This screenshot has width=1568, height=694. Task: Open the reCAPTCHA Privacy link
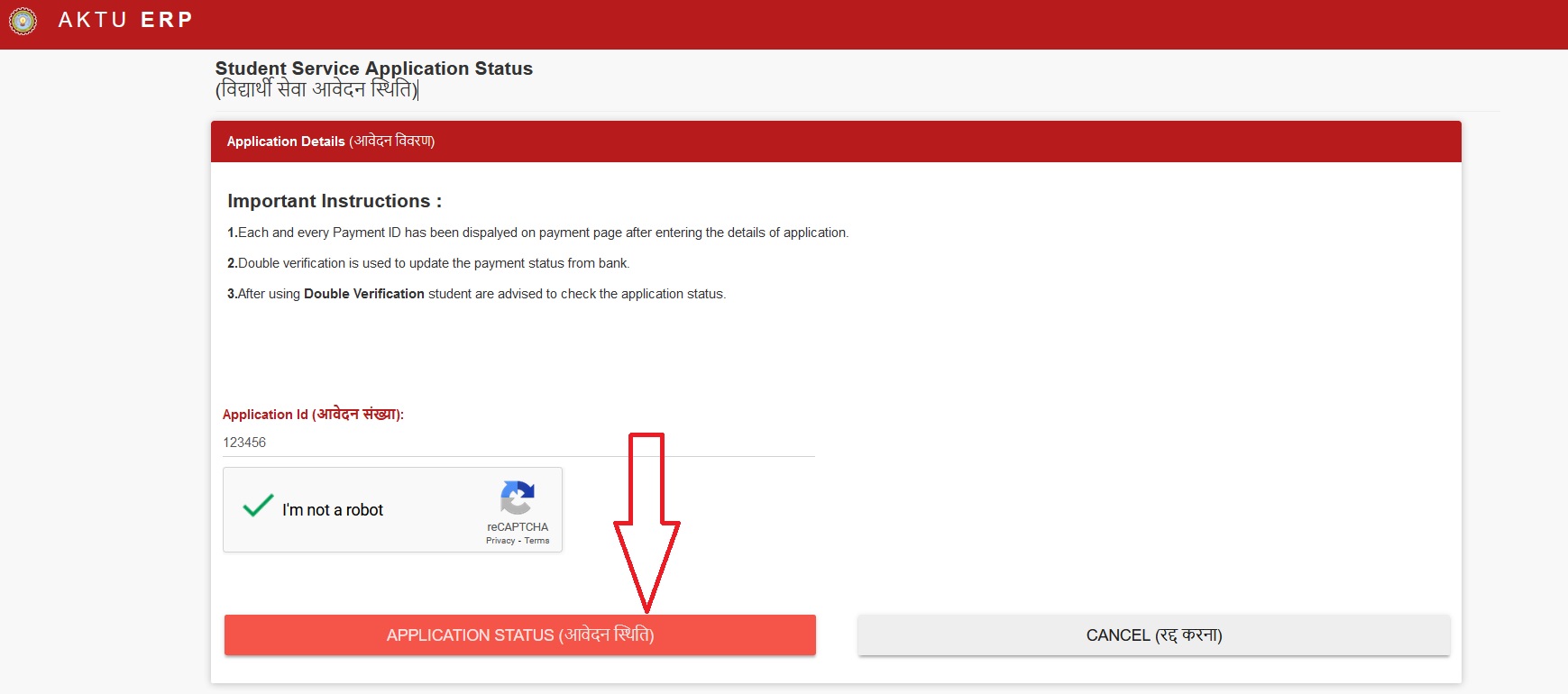click(x=500, y=541)
